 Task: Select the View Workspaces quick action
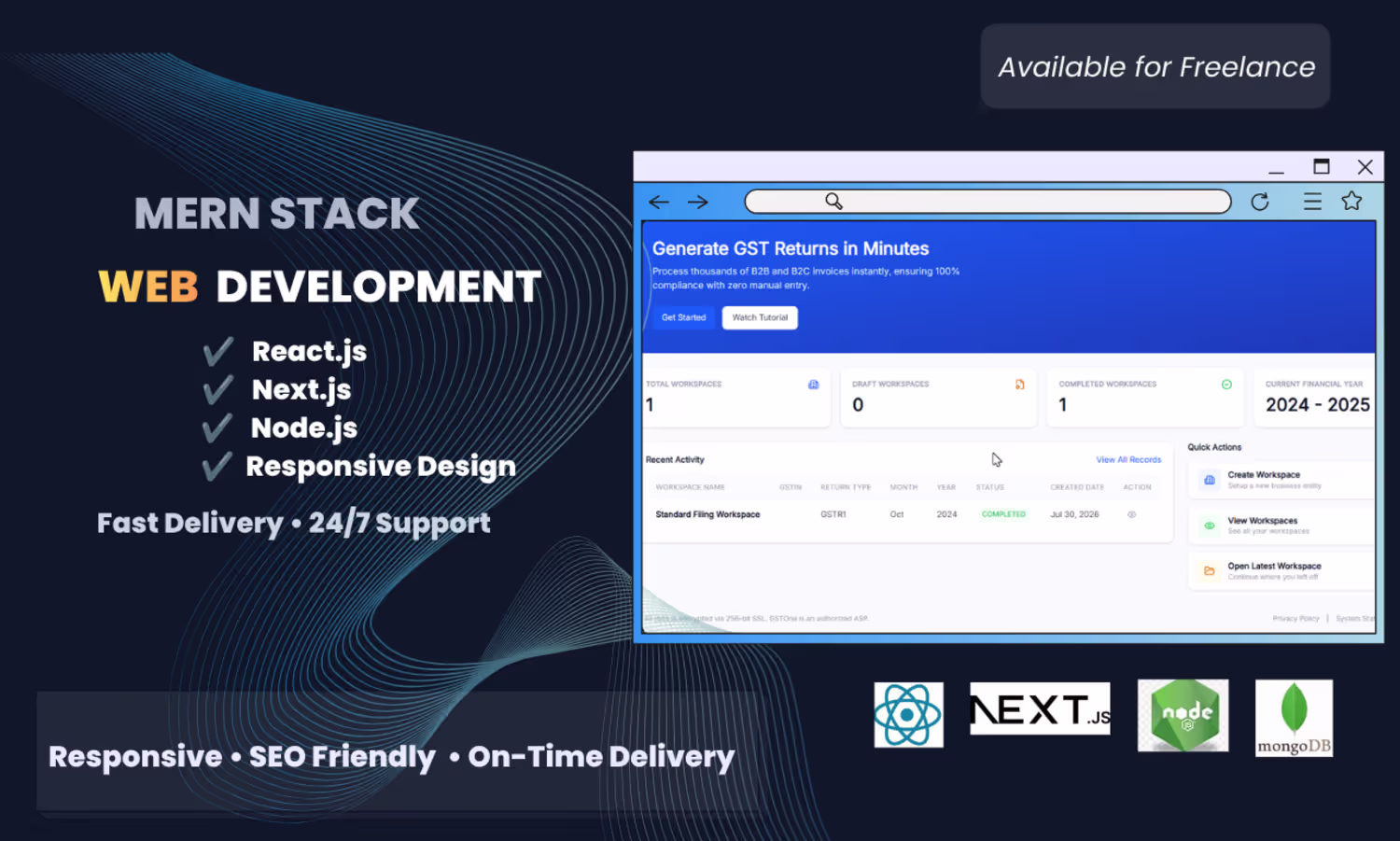pyautogui.click(x=1281, y=526)
